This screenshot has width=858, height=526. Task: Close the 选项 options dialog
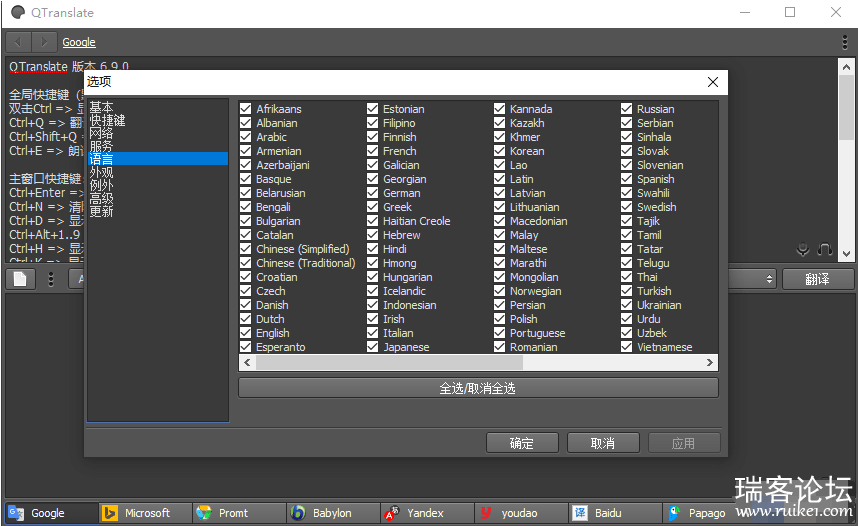712,82
